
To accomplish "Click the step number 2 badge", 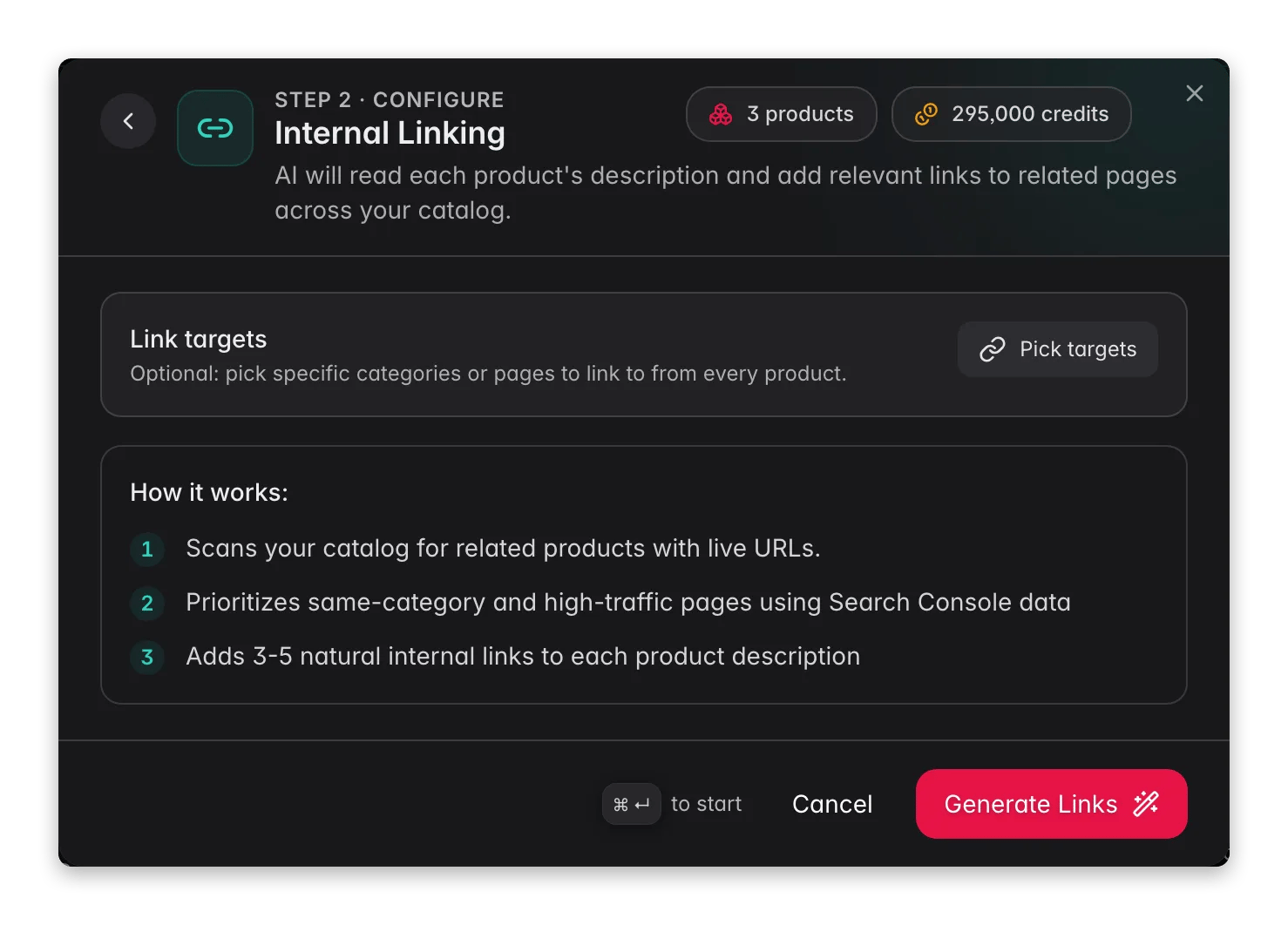I will [x=147, y=604].
